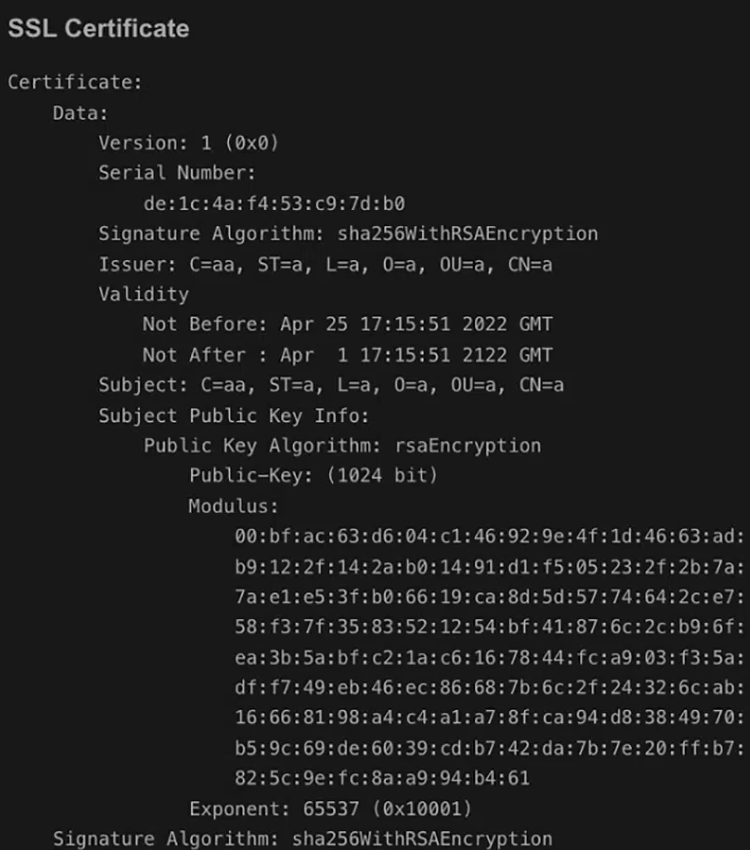Click the Serial Number label

pos(177,173)
